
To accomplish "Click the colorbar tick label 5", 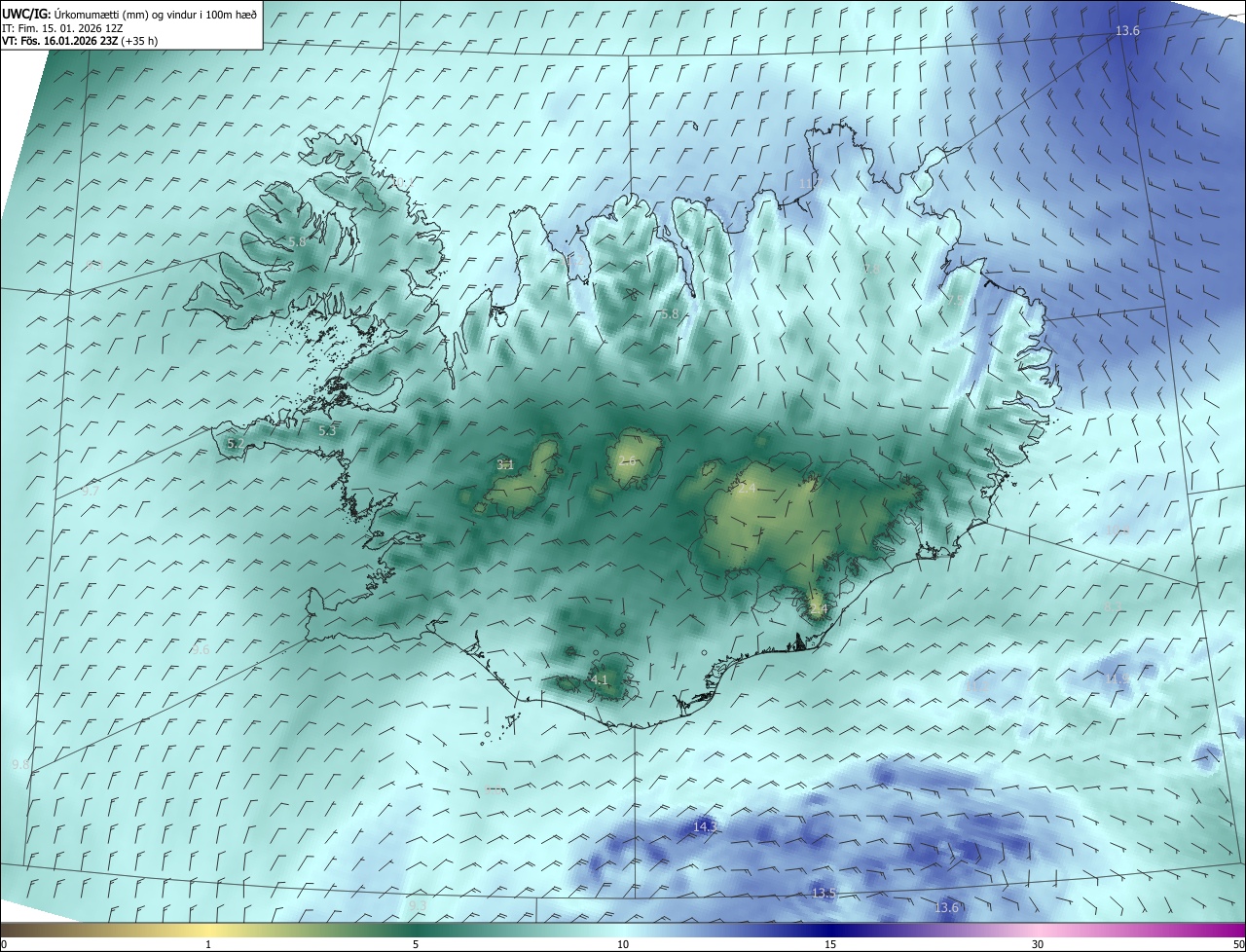I will point(416,944).
